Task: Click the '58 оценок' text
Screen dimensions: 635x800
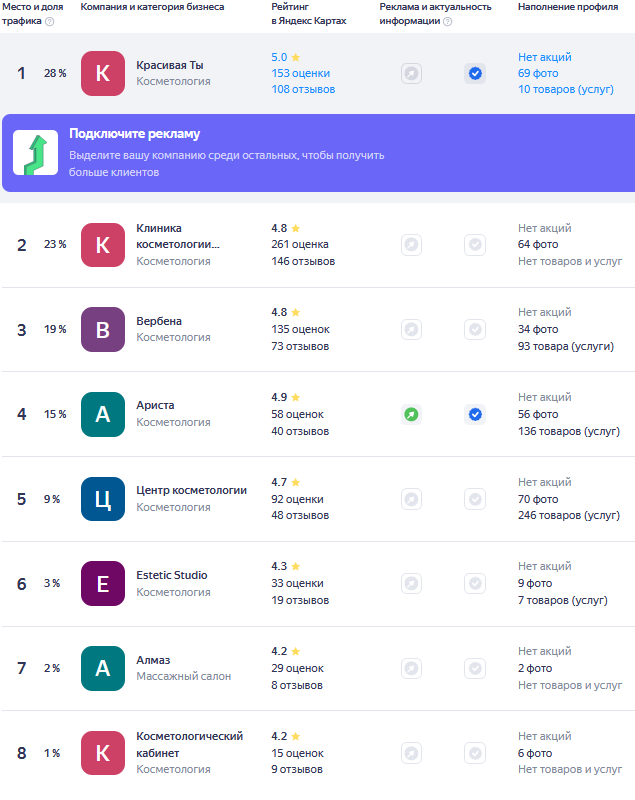Action: (x=297, y=414)
